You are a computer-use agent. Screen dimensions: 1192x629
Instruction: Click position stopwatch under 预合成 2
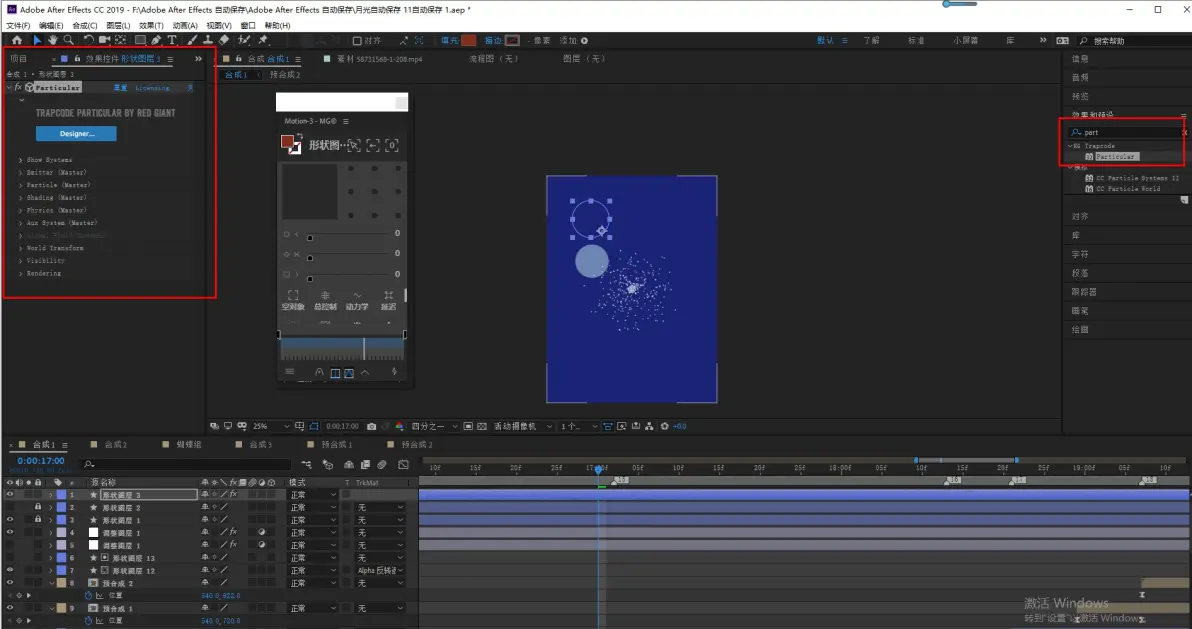(x=88, y=596)
